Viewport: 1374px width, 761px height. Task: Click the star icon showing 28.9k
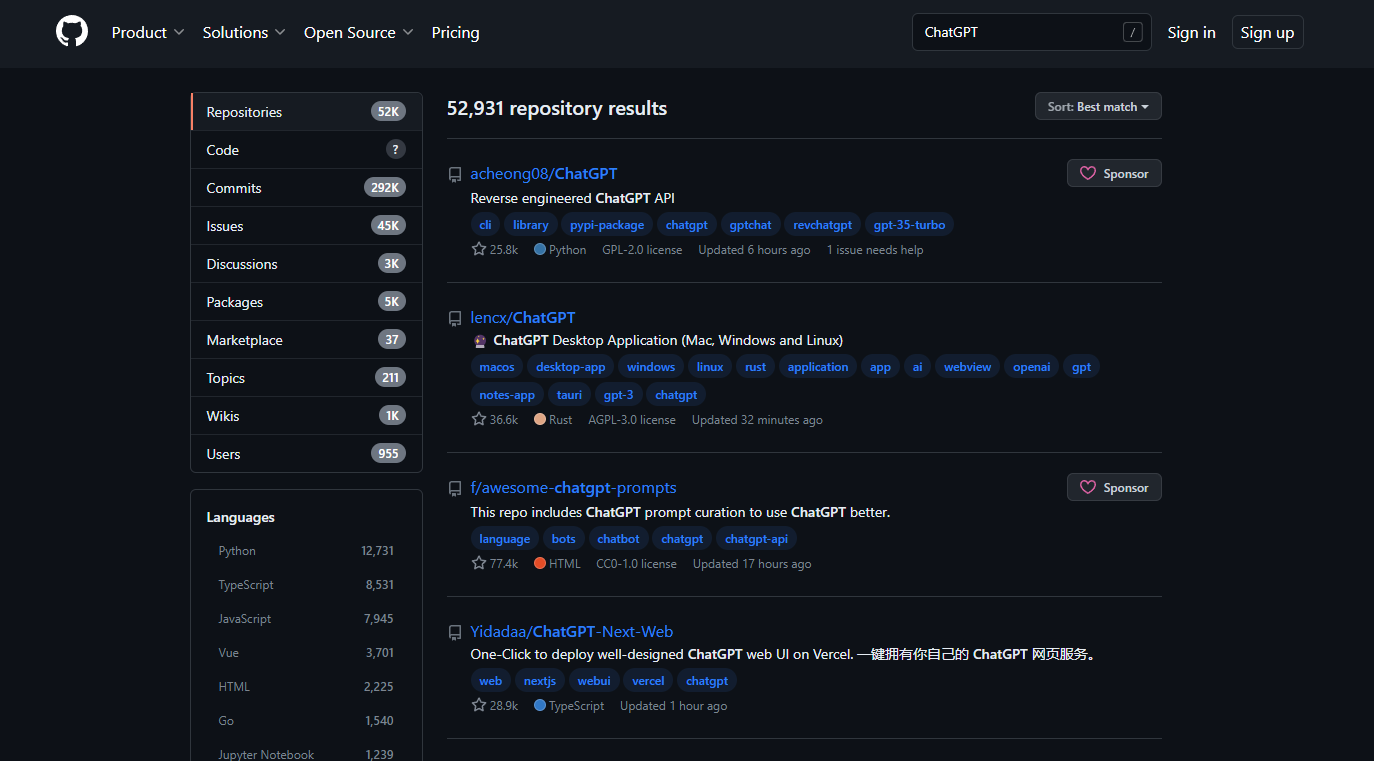pos(479,705)
